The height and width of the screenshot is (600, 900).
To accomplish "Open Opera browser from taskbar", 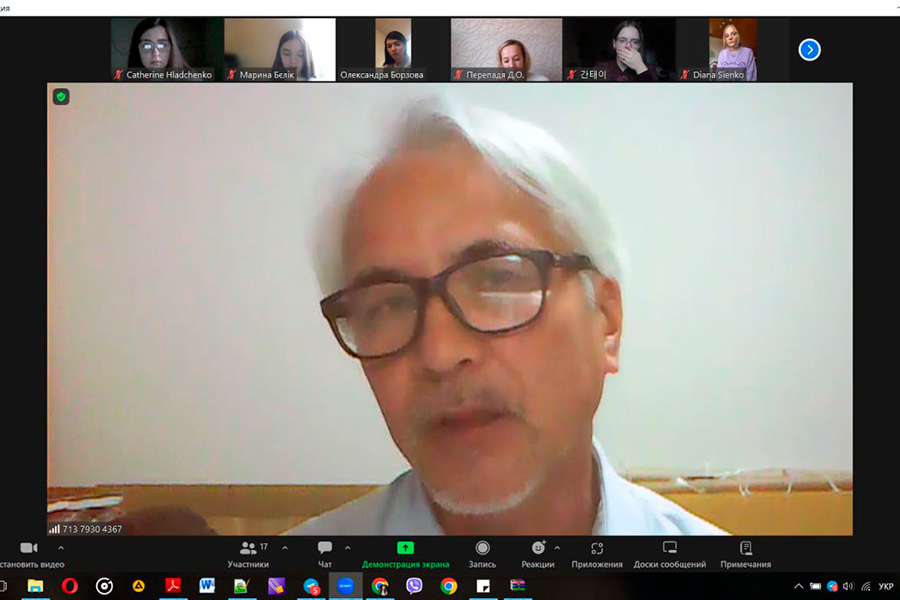I will (69, 586).
